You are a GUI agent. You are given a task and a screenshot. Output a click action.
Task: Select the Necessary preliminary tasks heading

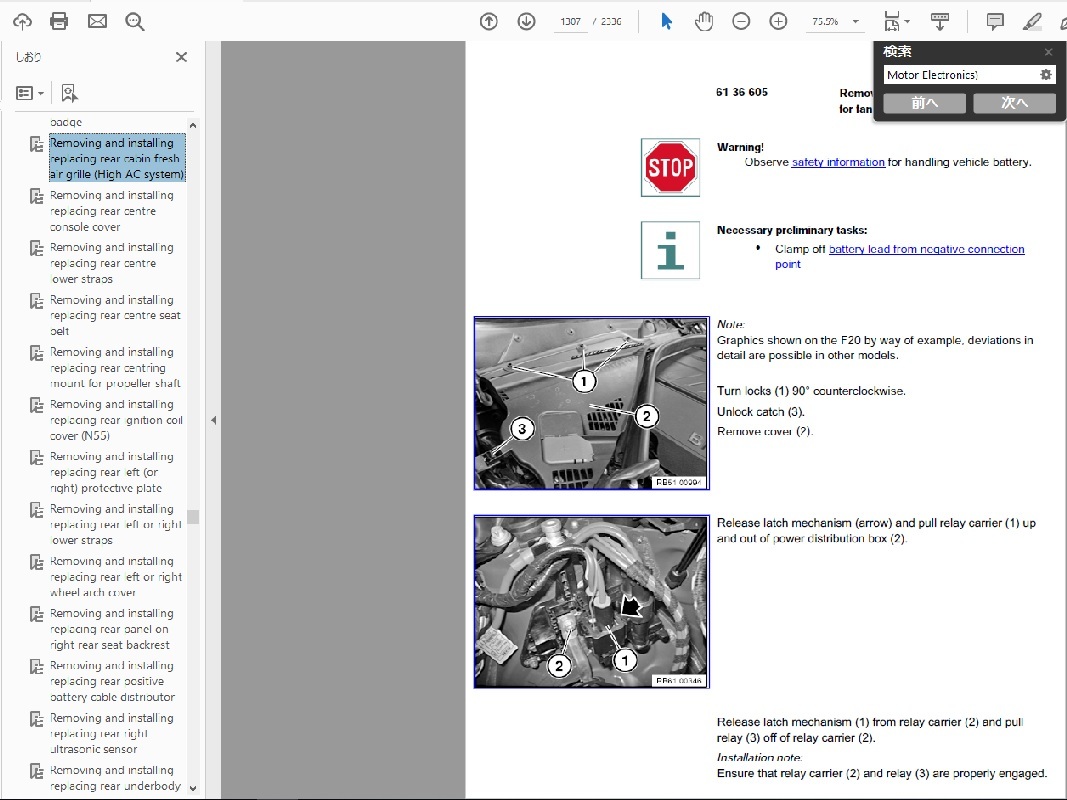coord(792,230)
